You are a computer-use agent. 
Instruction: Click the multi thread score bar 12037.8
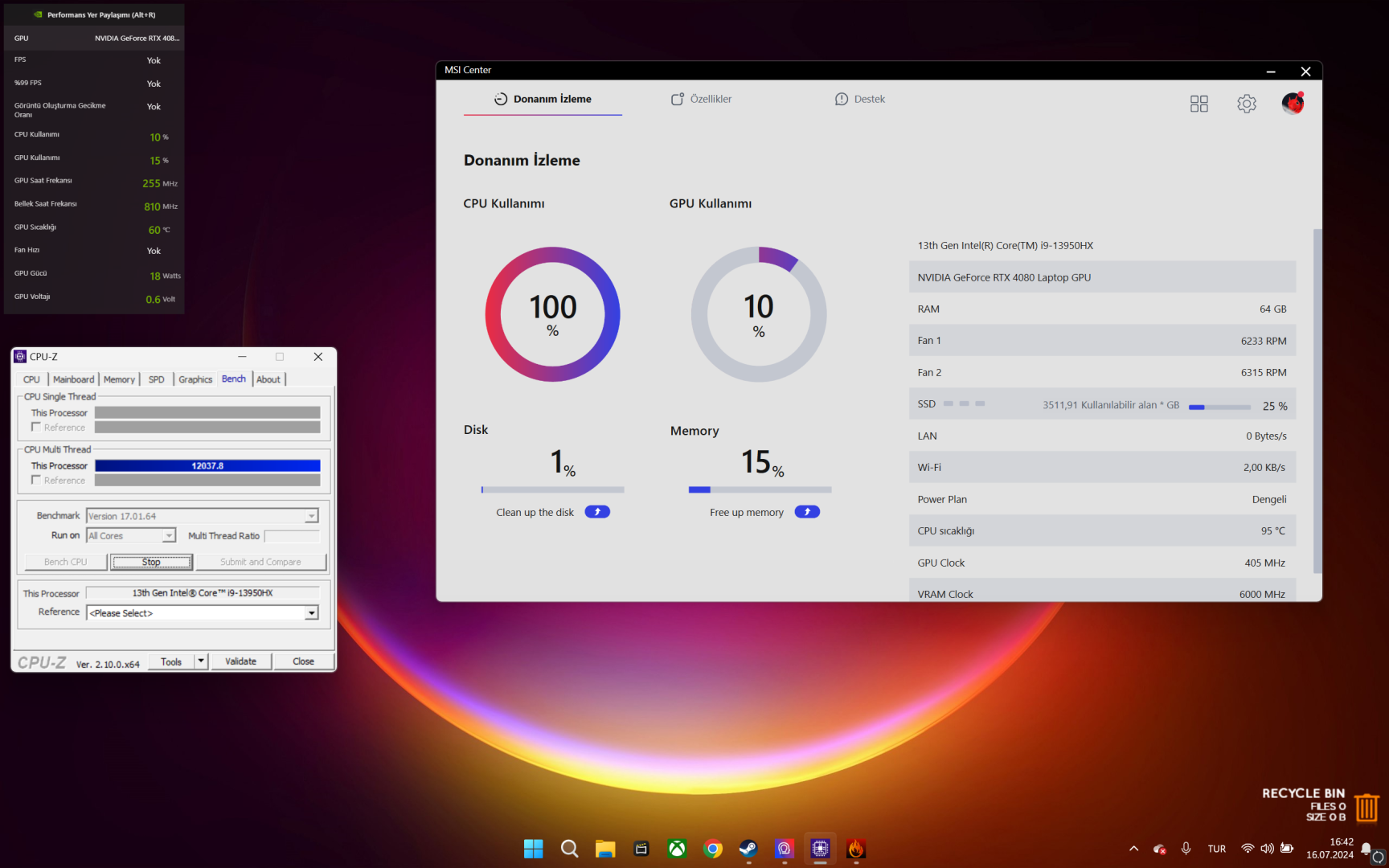tap(207, 466)
